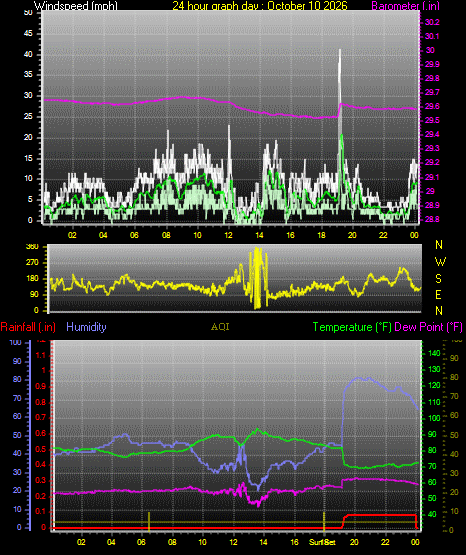Click the 'SunSet' label on bottom time axis
Viewport: 466px width, 555px height.
click(322, 542)
